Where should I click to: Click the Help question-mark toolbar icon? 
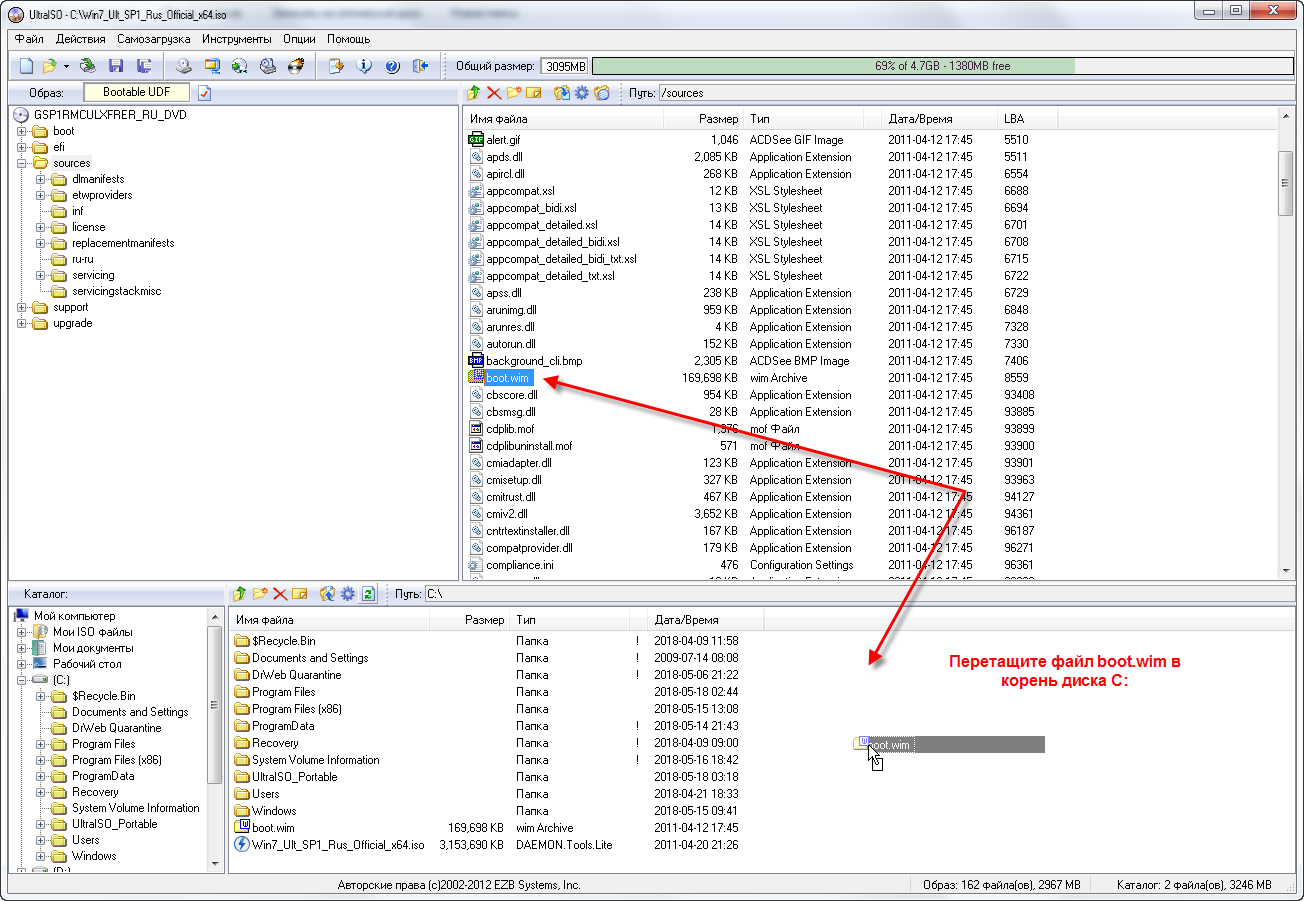pos(392,66)
